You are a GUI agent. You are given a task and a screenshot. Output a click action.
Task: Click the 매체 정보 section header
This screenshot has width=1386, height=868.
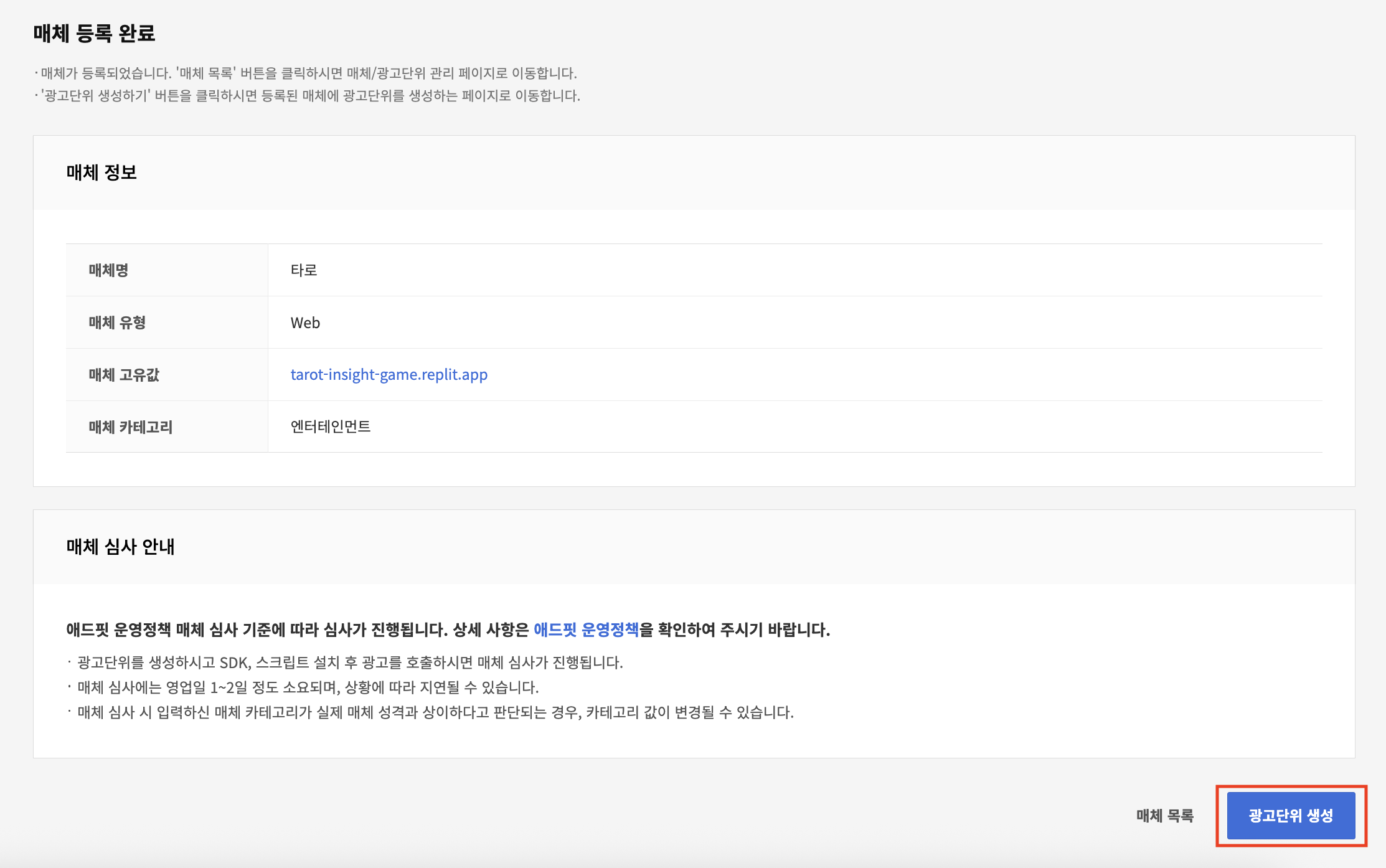(x=101, y=172)
